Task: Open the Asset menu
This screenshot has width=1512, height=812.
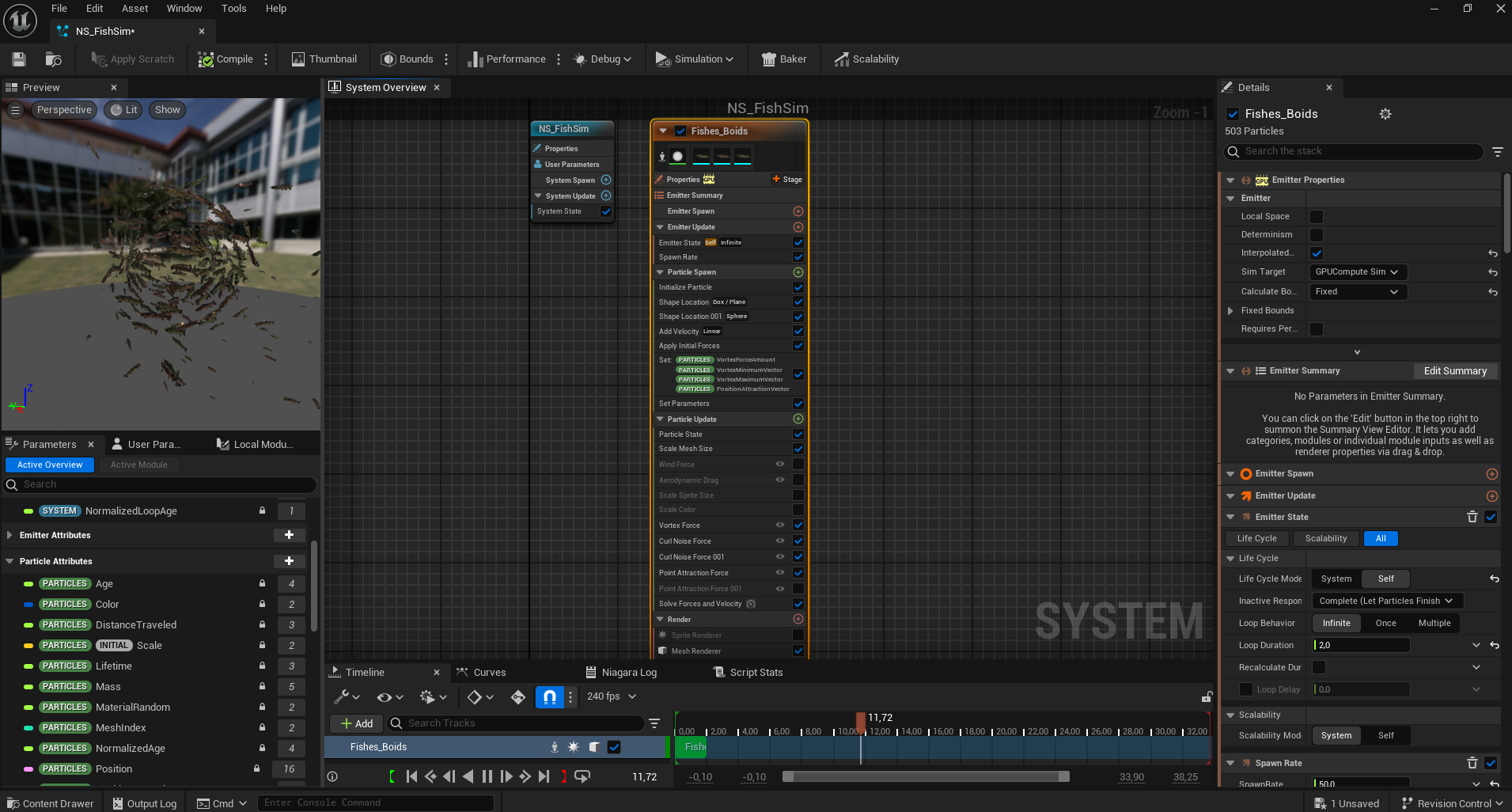Action: 135,9
